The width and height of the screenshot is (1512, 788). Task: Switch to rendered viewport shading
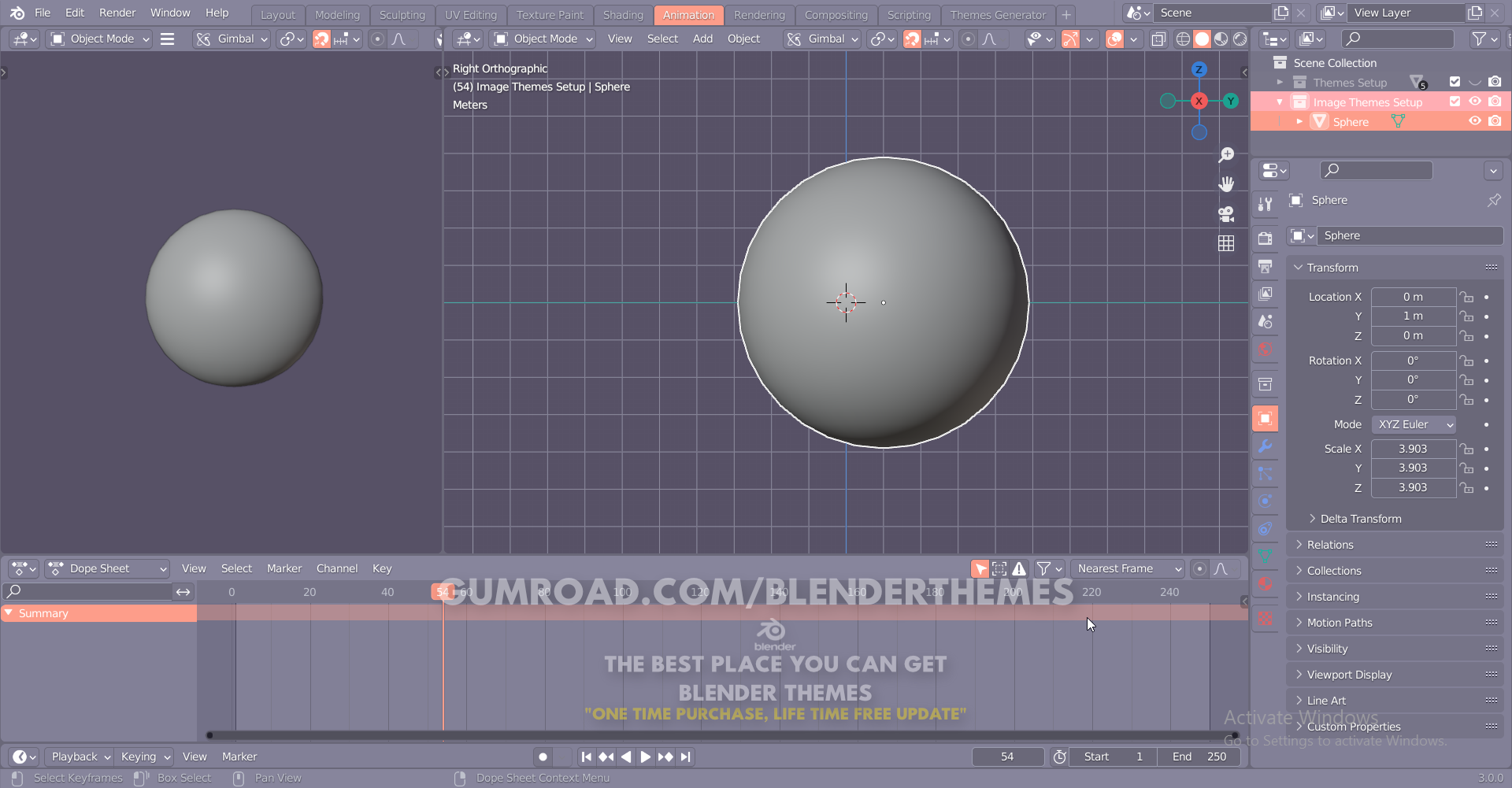[x=1240, y=39]
